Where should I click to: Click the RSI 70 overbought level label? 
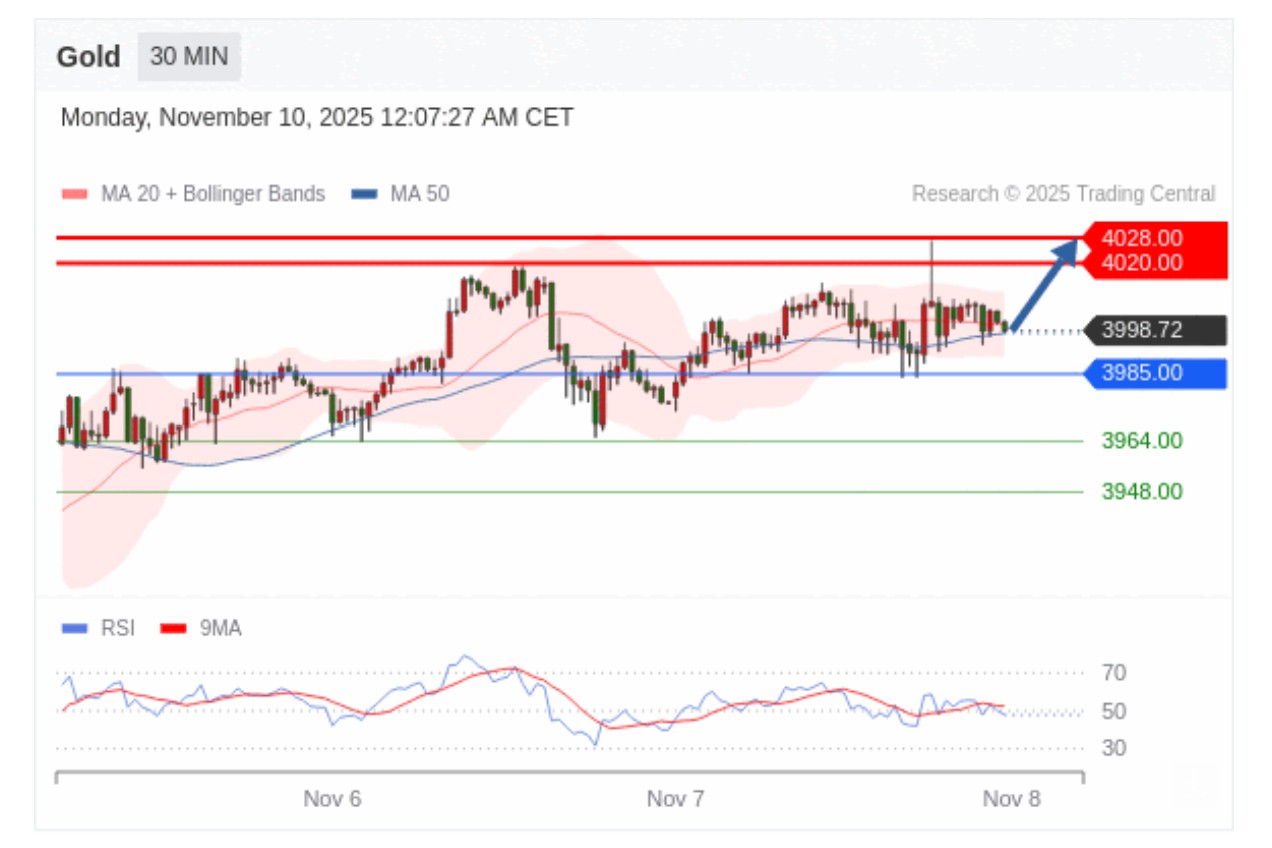click(1113, 673)
